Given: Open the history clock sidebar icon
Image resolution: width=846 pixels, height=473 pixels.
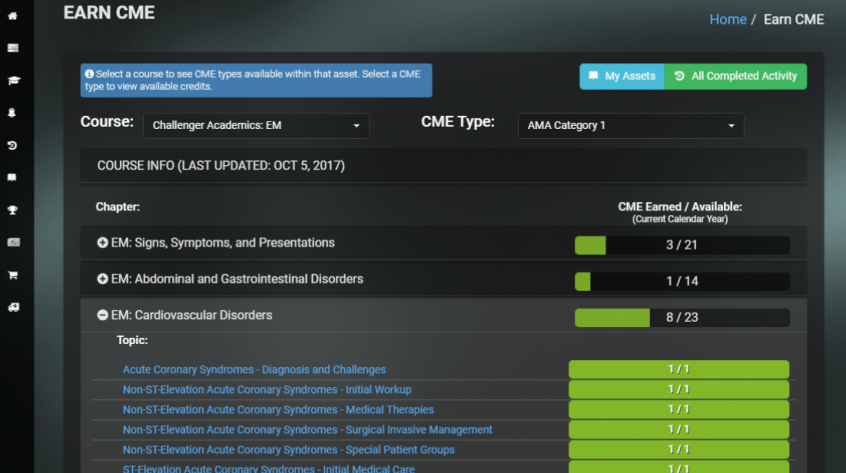Looking at the screenshot, I should (12, 146).
